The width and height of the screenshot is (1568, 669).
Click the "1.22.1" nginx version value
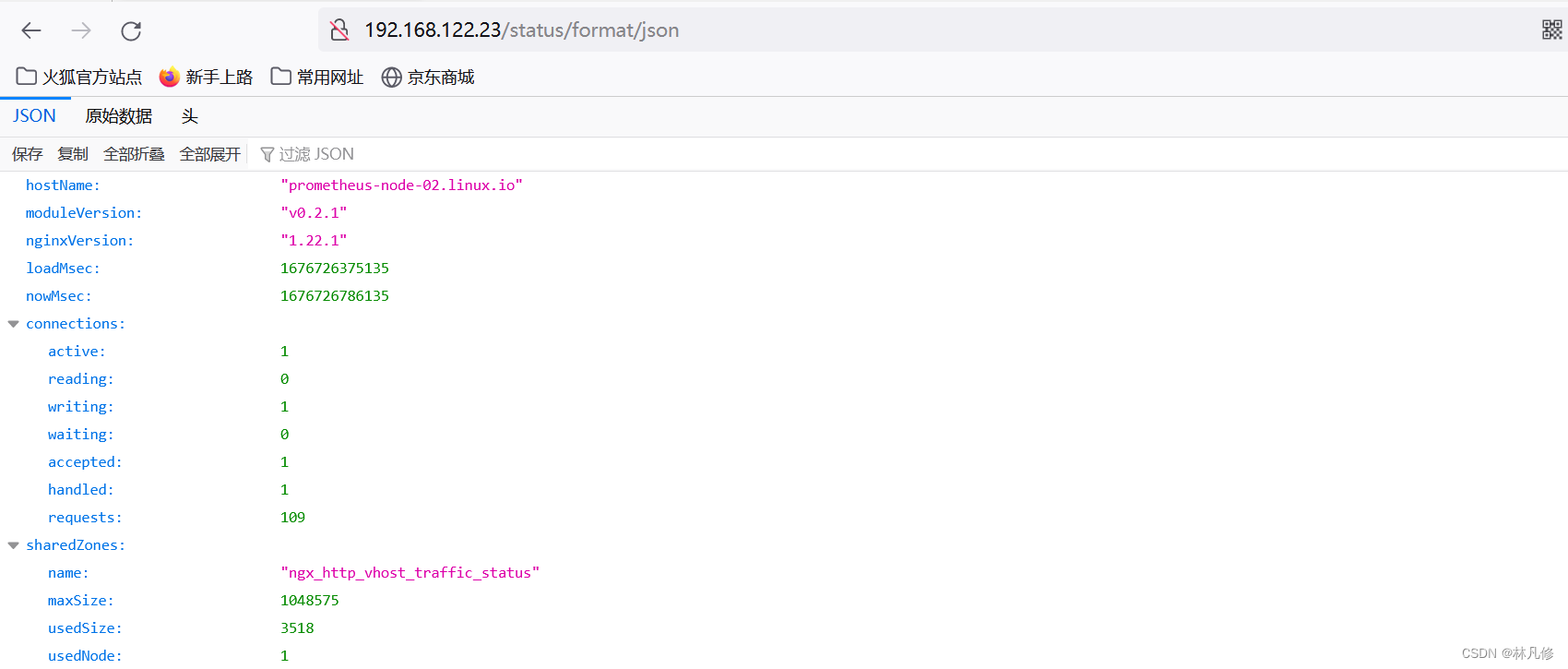coord(314,241)
